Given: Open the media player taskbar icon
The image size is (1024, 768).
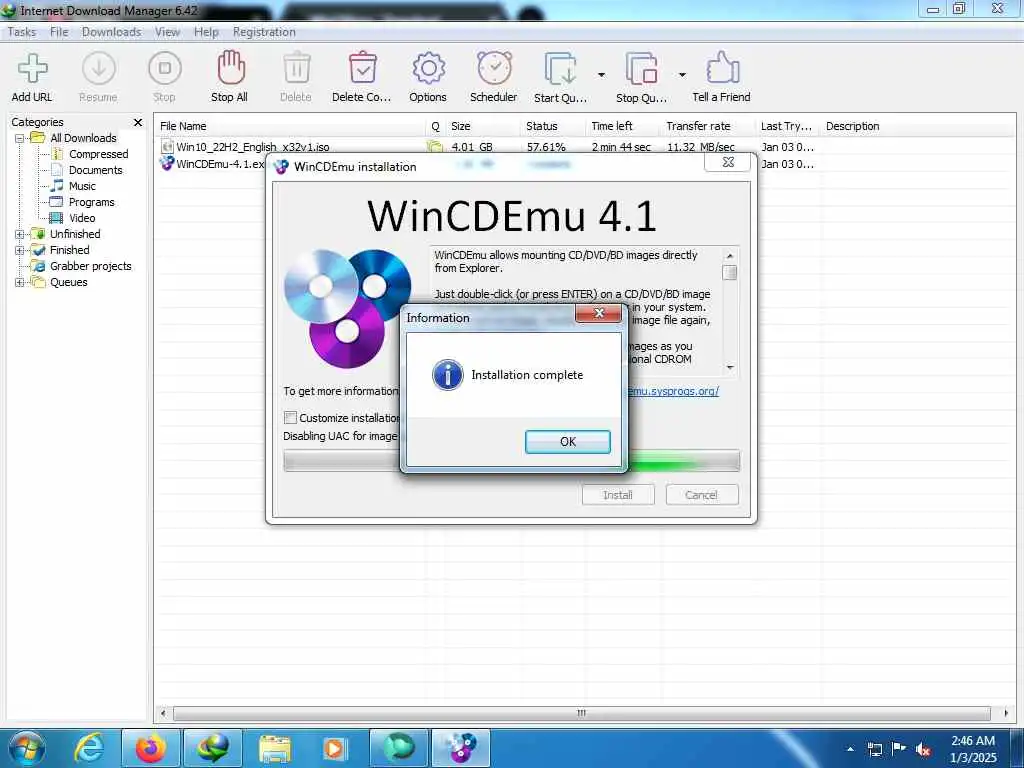Looking at the screenshot, I should pyautogui.click(x=336, y=748).
